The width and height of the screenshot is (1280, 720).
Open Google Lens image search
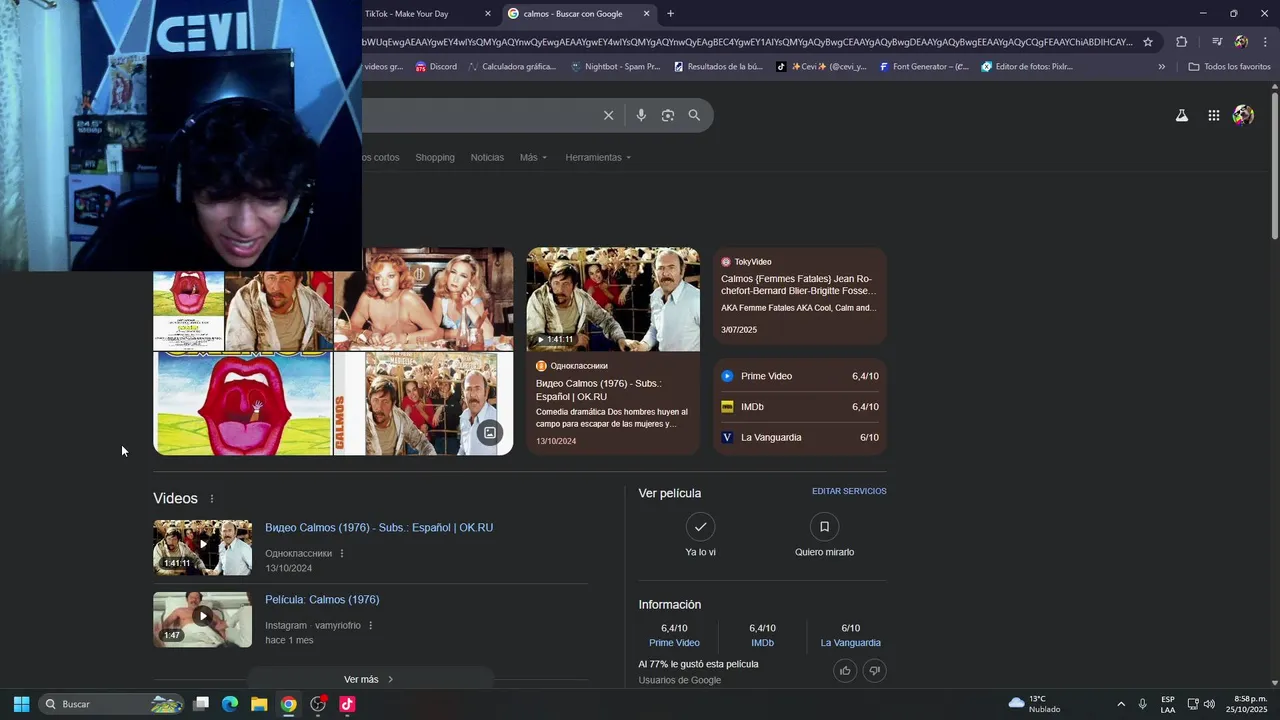point(668,115)
